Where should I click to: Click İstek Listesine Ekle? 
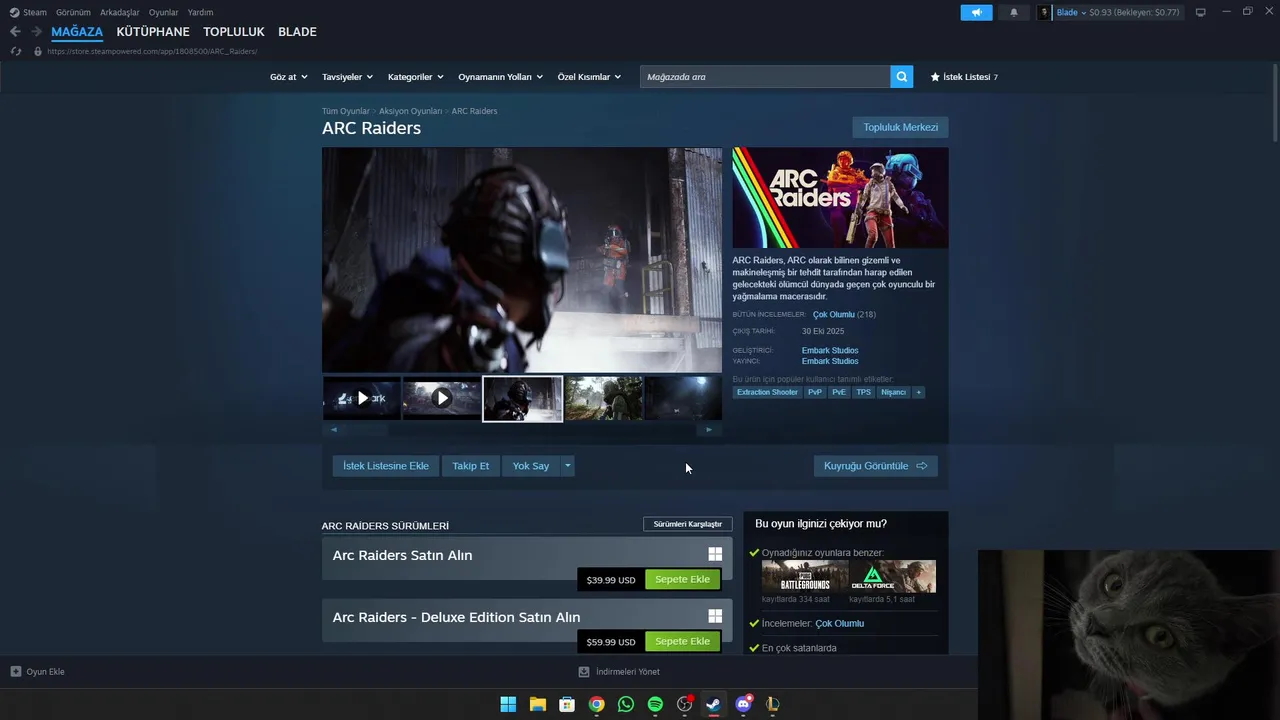click(386, 466)
